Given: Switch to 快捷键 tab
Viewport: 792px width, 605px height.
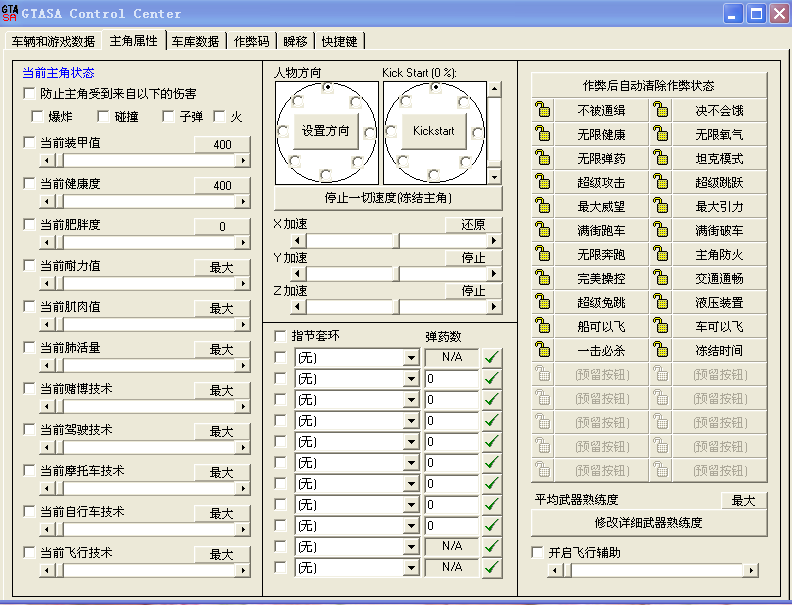Looking at the screenshot, I should click(339, 41).
